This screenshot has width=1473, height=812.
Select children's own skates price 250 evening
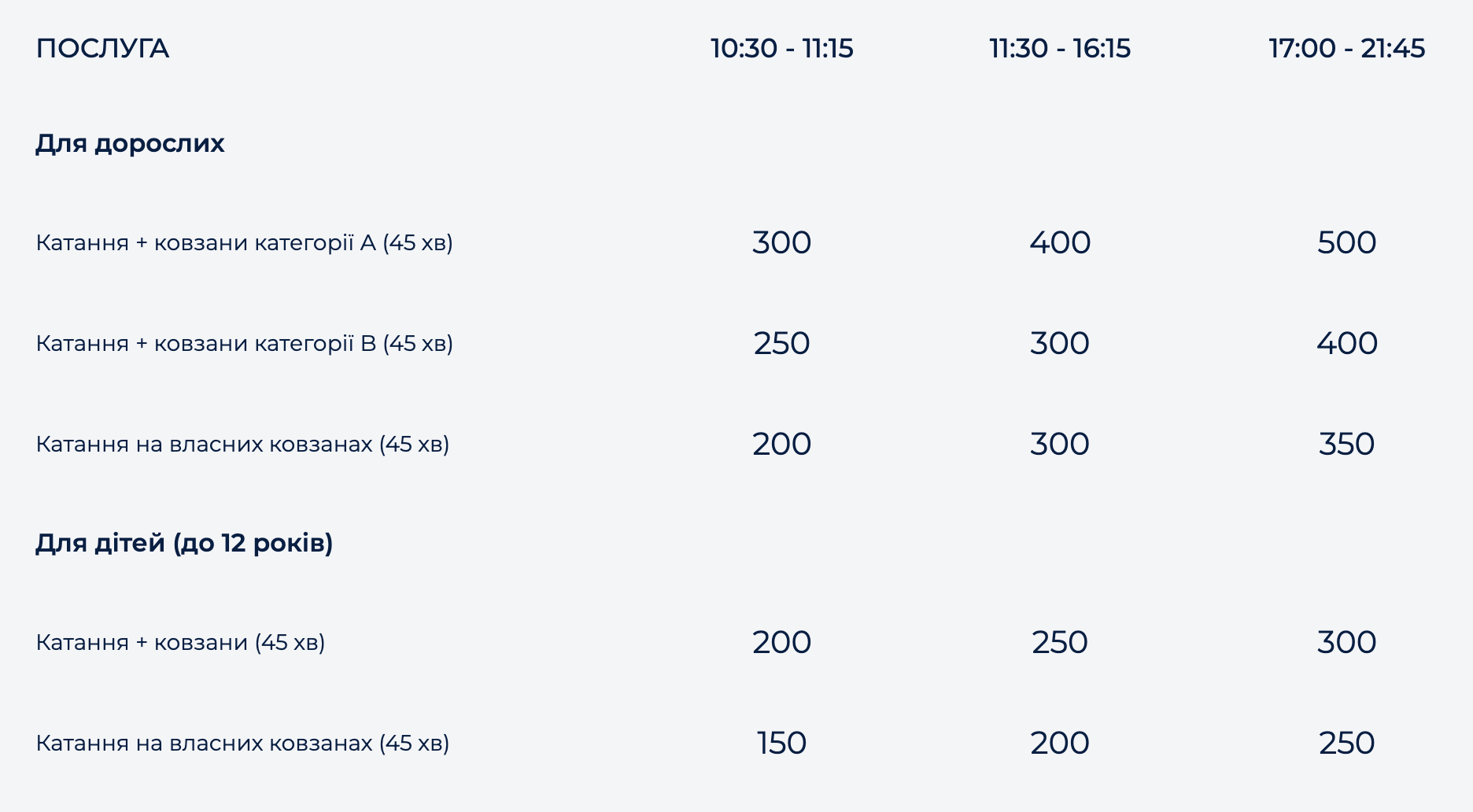pos(1346,743)
